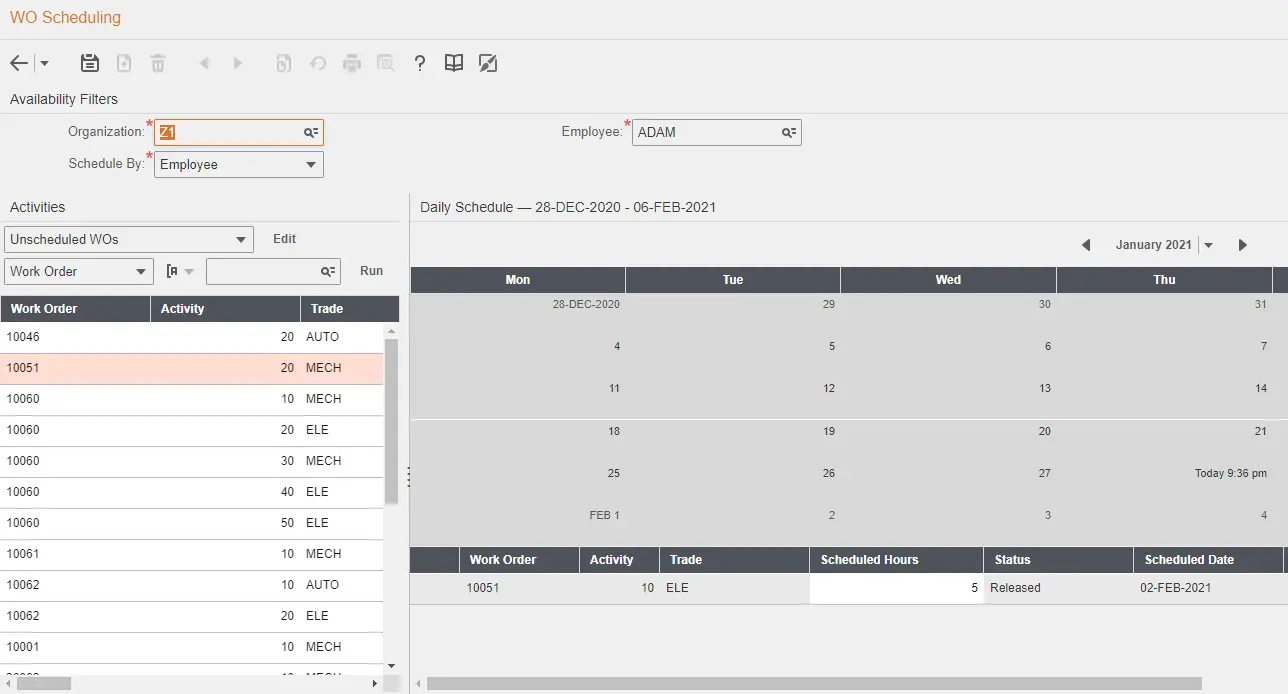Image resolution: width=1288 pixels, height=694 pixels.
Task: Save the record with the floppy disk icon
Action: 90,63
